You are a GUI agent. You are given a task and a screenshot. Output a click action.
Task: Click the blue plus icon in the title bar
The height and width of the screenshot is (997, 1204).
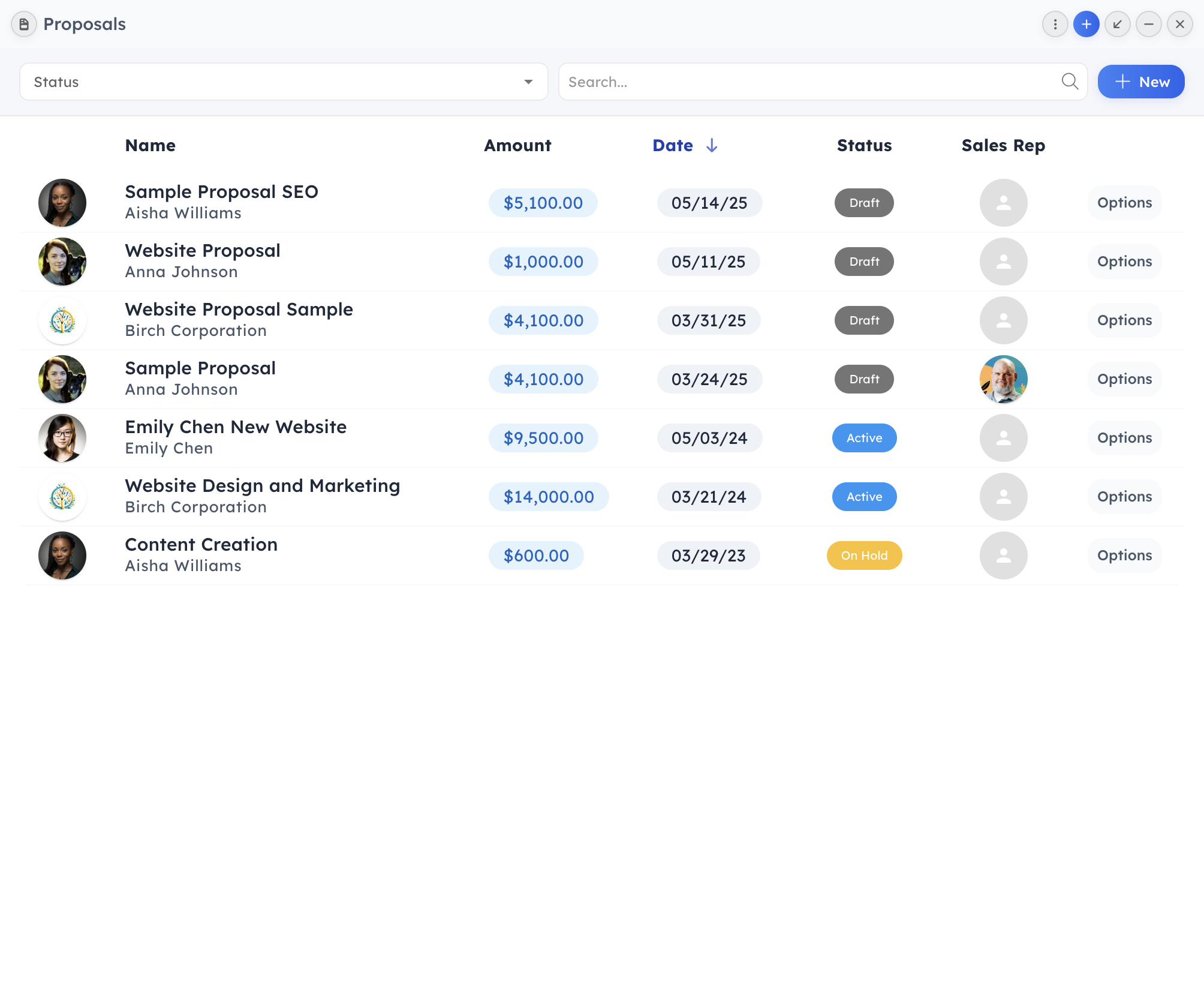tap(1086, 25)
